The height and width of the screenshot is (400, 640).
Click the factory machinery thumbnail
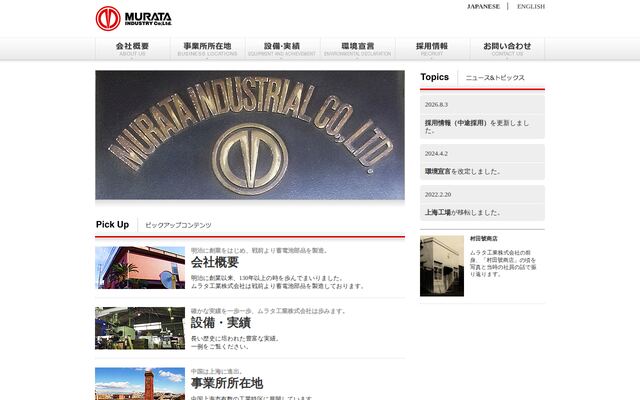[x=140, y=328]
